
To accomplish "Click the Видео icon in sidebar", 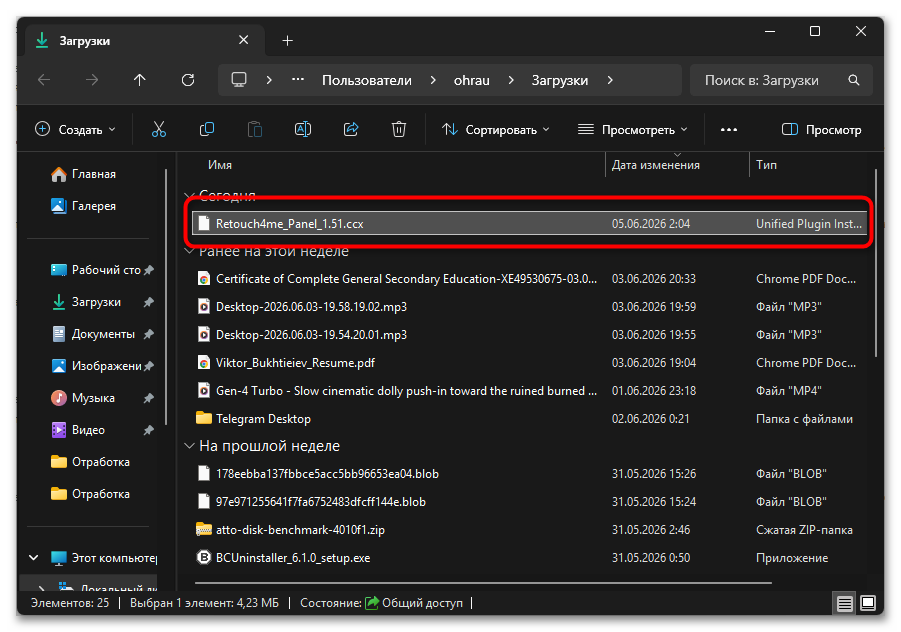I will pos(59,430).
